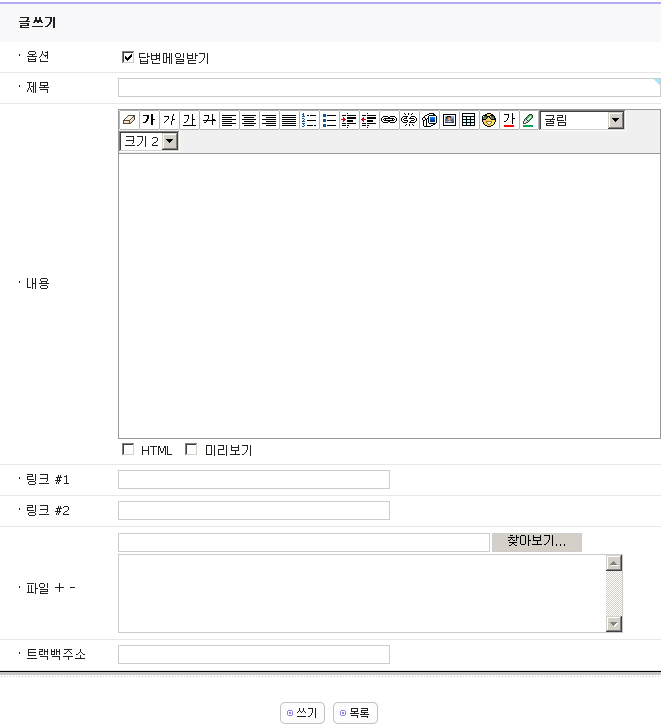Align text to the right
The height and width of the screenshot is (727, 661).
[x=269, y=120]
